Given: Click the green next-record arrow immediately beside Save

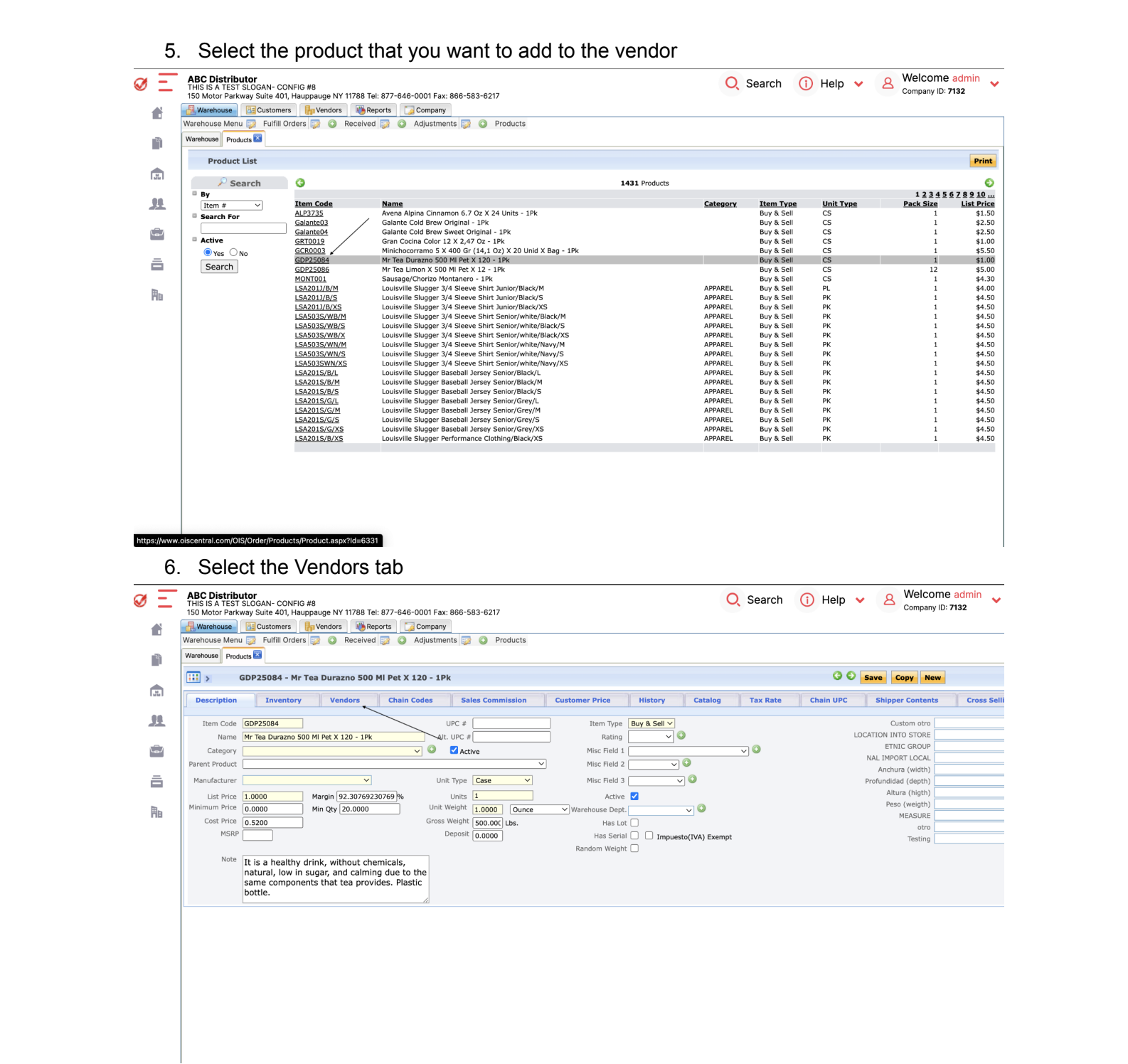Looking at the screenshot, I should coord(851,676).
